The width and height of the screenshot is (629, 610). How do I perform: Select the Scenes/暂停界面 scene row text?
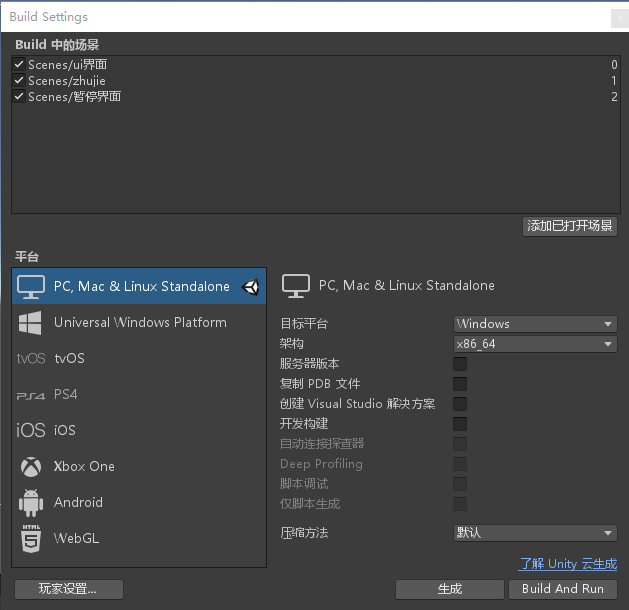[x=74, y=97]
